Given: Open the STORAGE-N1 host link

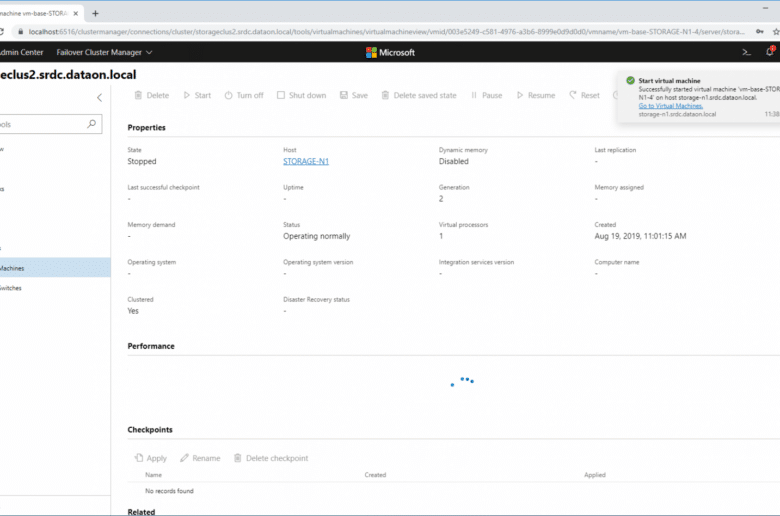Looking at the screenshot, I should pos(306,161).
